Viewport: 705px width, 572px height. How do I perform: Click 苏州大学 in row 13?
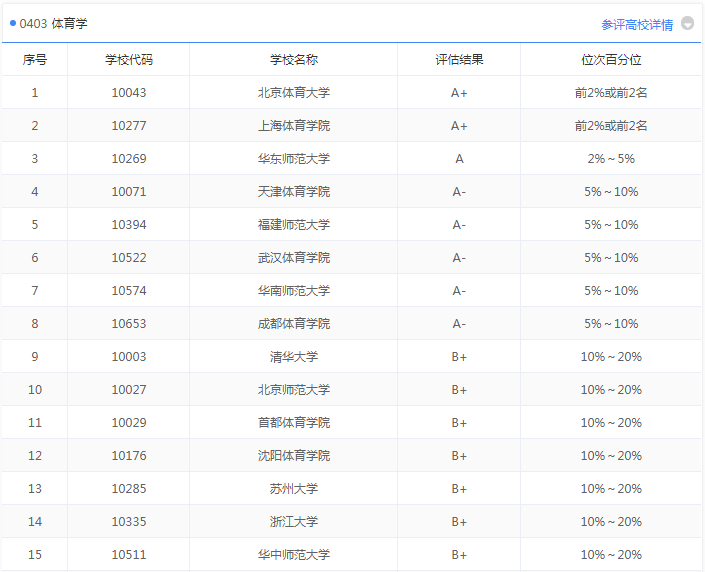click(x=293, y=489)
